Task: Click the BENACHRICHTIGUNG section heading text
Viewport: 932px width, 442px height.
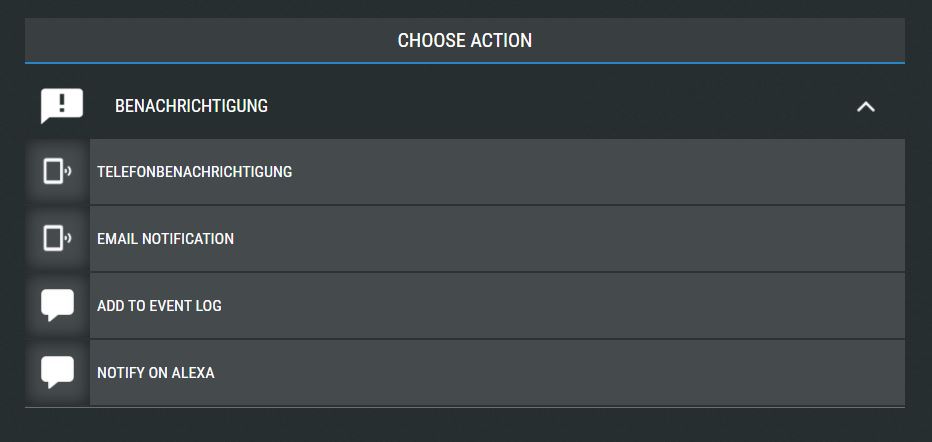Action: [x=191, y=106]
